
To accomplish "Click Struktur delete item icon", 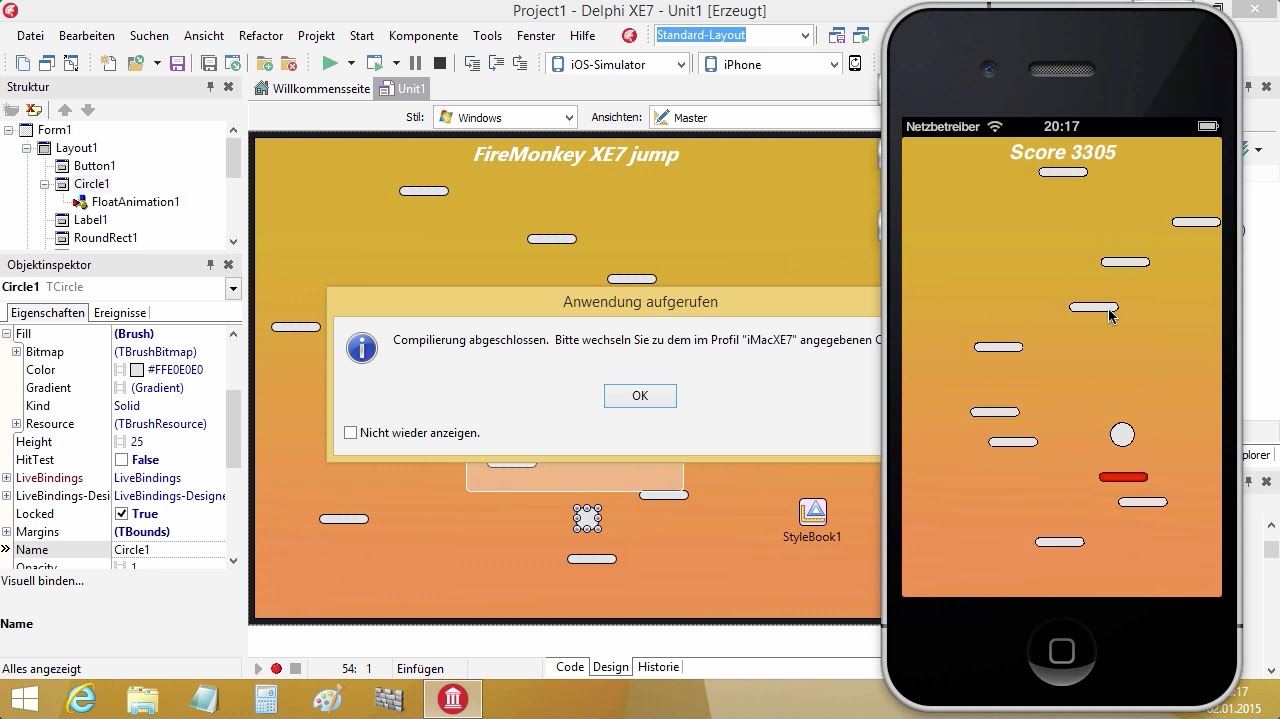I will pos(34,109).
